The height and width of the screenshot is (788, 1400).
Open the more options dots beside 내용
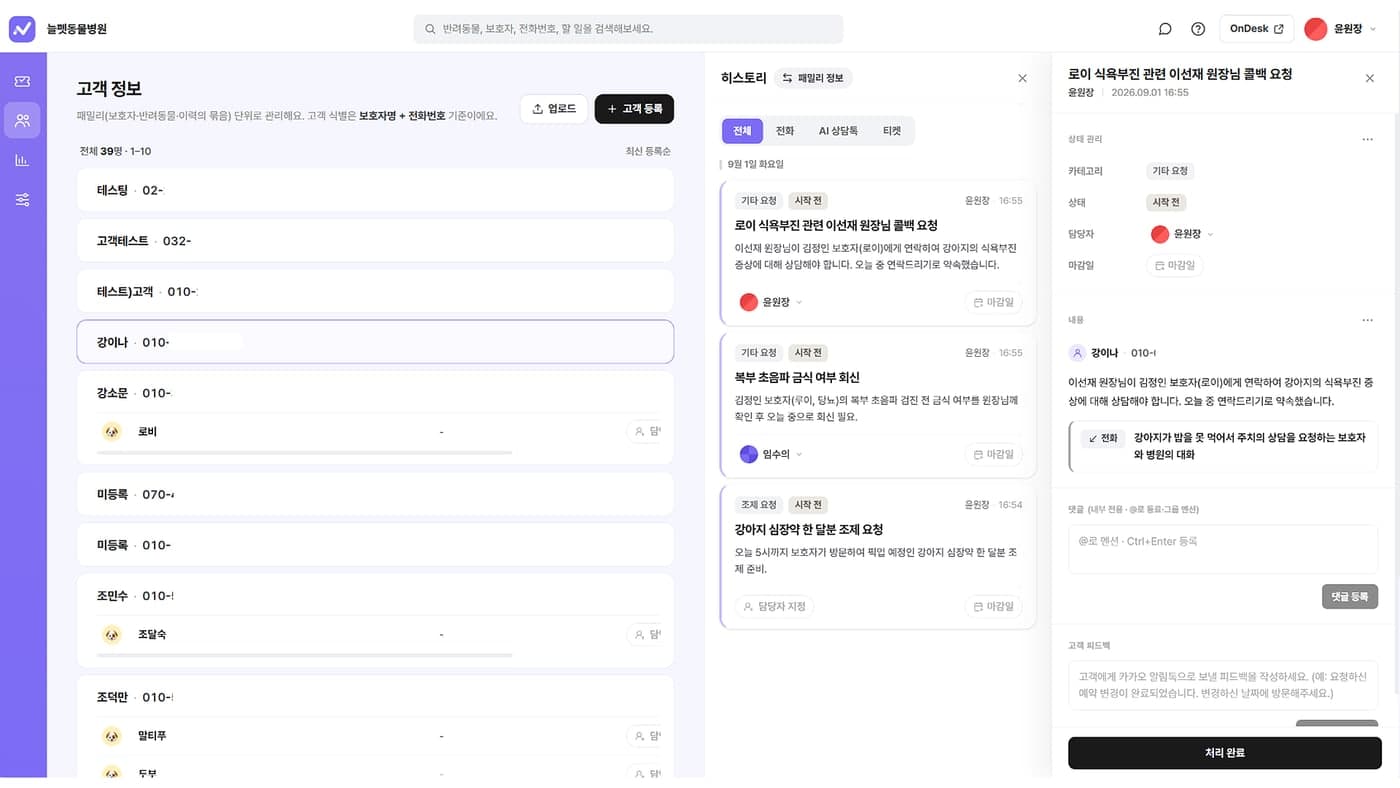1367,320
